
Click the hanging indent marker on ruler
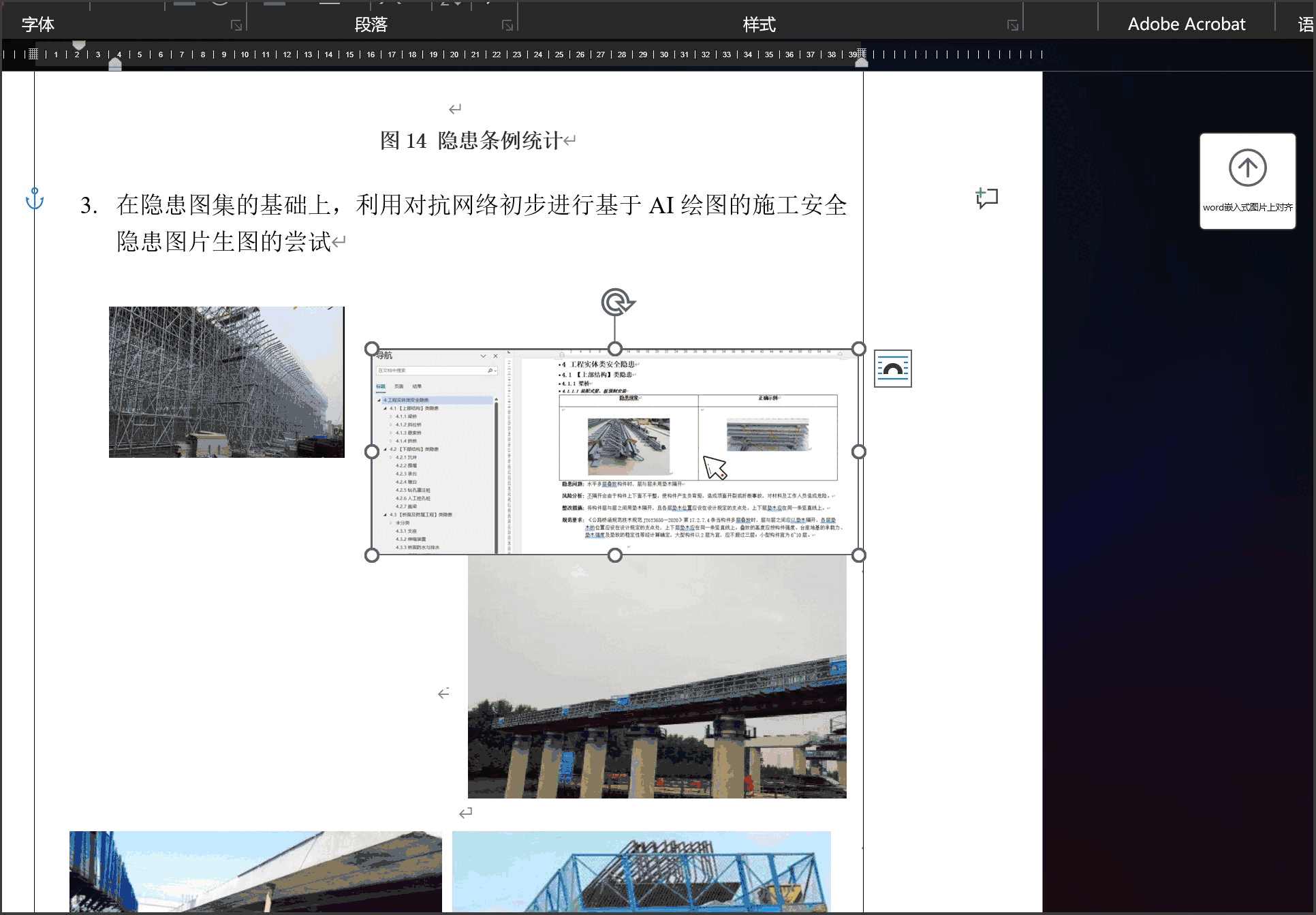115,63
